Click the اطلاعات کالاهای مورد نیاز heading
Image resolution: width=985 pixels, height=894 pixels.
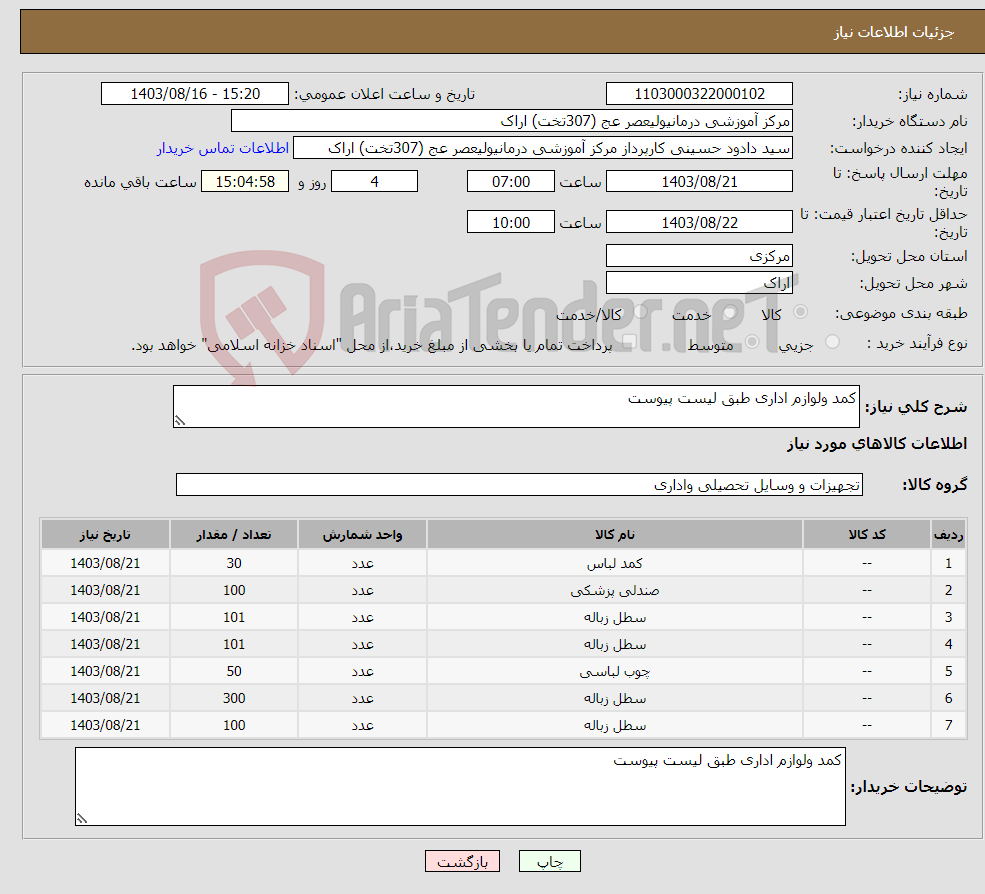point(876,444)
